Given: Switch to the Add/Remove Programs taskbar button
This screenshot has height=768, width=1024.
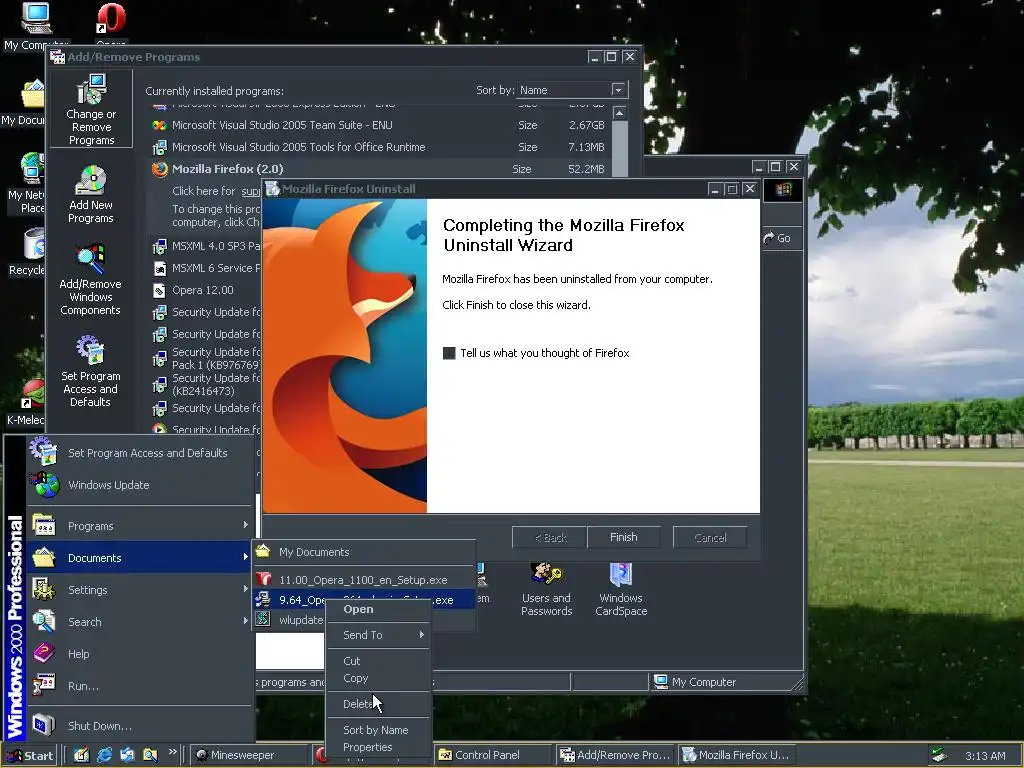Looking at the screenshot, I should (616, 756).
